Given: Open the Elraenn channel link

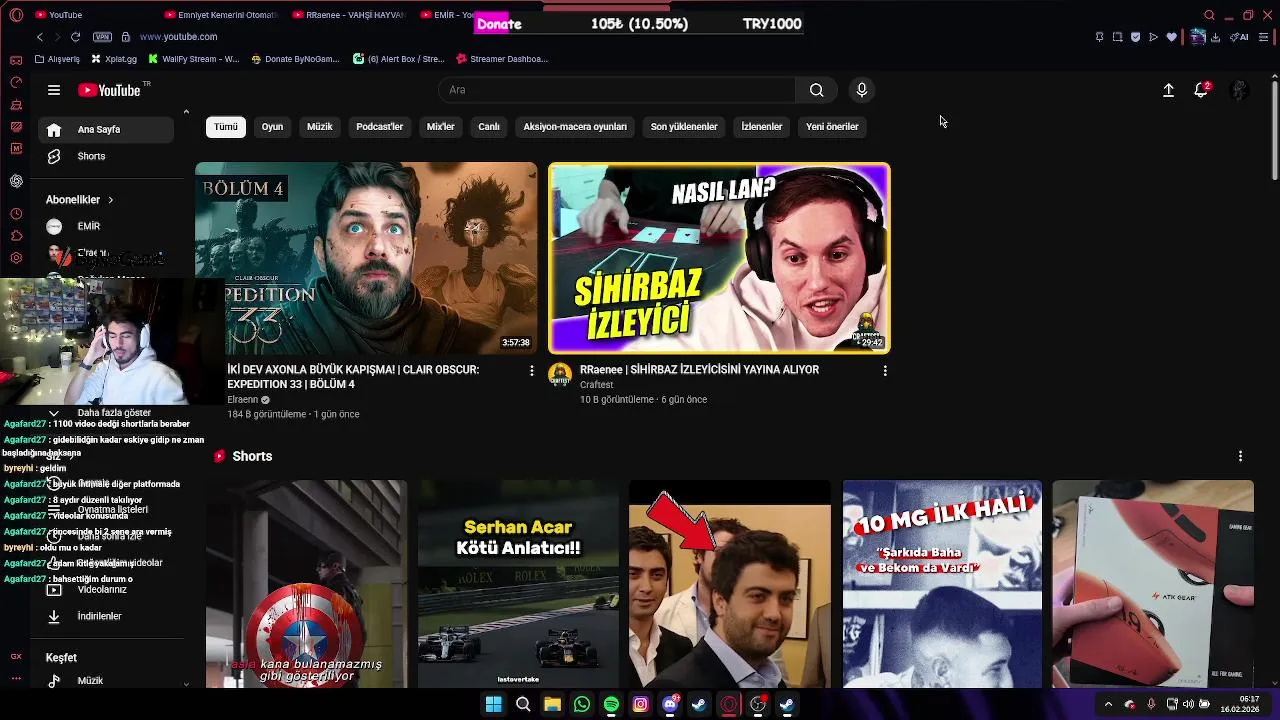Looking at the screenshot, I should click(x=242, y=400).
